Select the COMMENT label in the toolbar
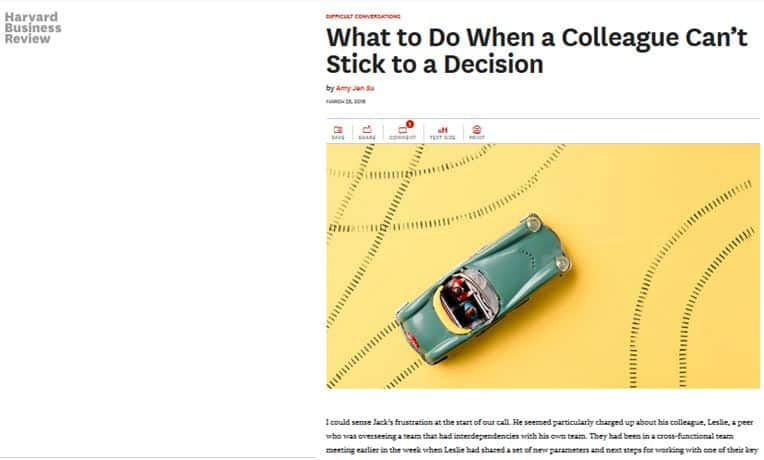Viewport: 764px width, 460px height. (402, 138)
